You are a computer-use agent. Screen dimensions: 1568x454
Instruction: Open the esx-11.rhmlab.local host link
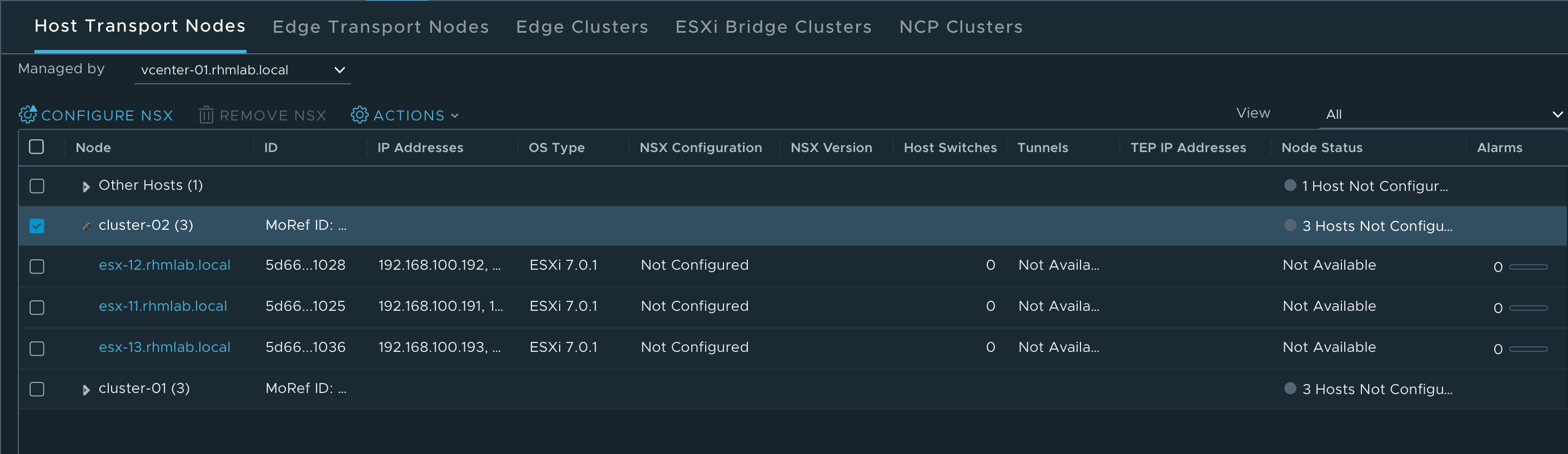point(163,306)
